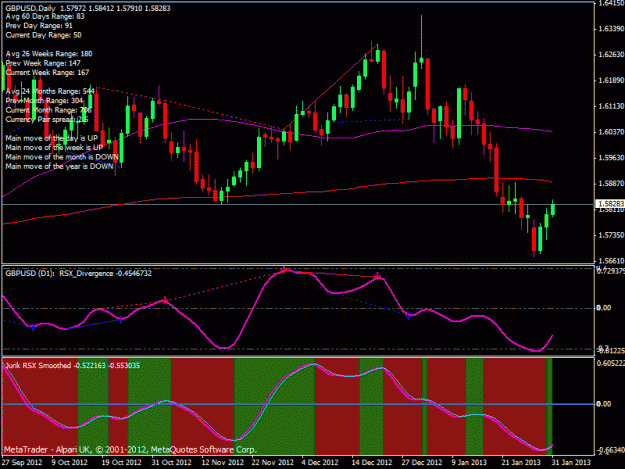The height and width of the screenshot is (469, 625).
Task: Click 'Current Week Range: 167' text
Action: click(x=47, y=73)
